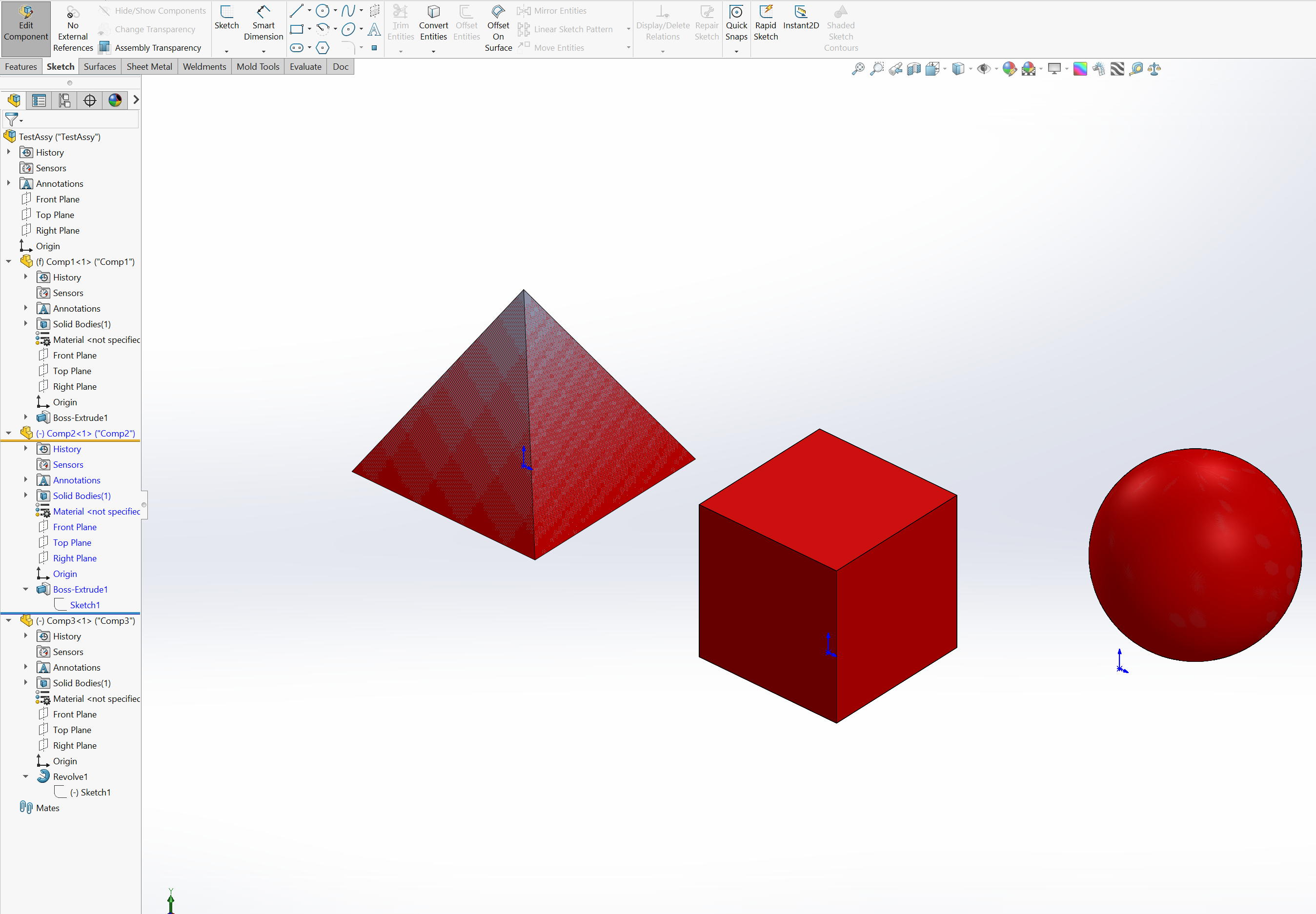Switch to the Weldments tab
Image resolution: width=1316 pixels, height=914 pixels.
point(204,66)
